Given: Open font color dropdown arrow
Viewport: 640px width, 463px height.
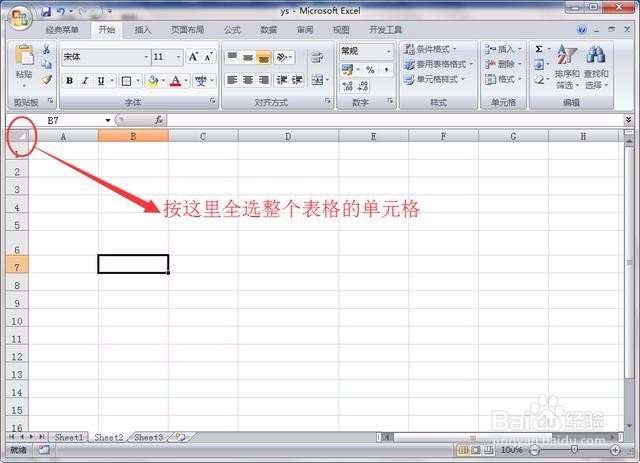Looking at the screenshot, I should (186, 81).
